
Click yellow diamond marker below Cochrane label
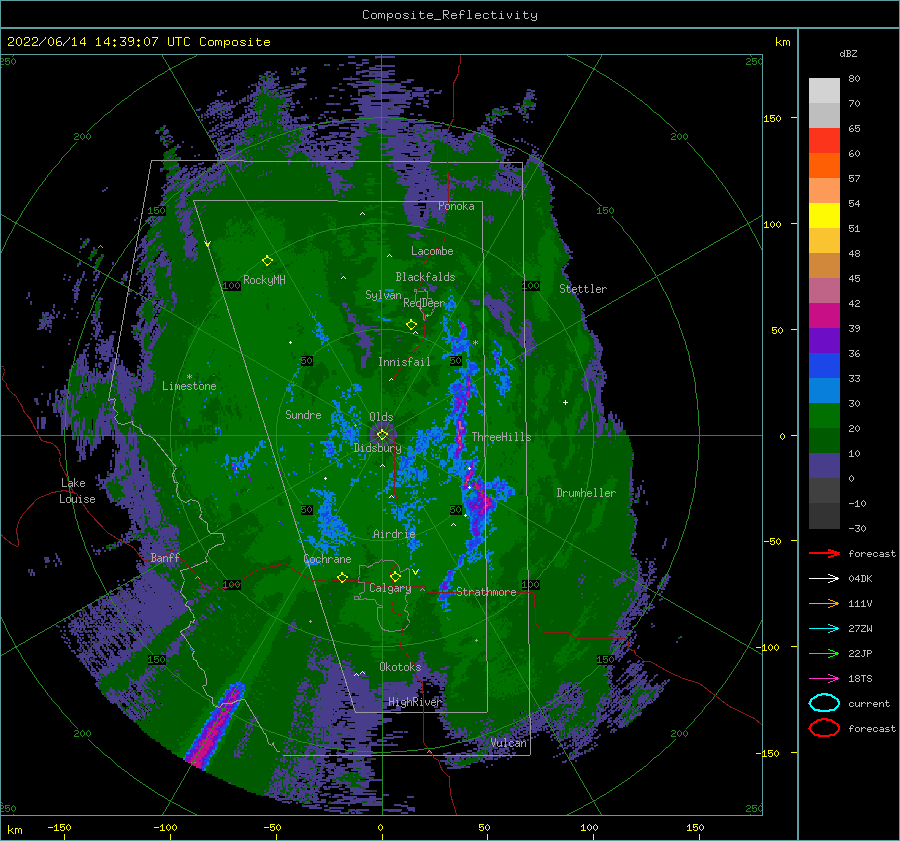click(342, 578)
